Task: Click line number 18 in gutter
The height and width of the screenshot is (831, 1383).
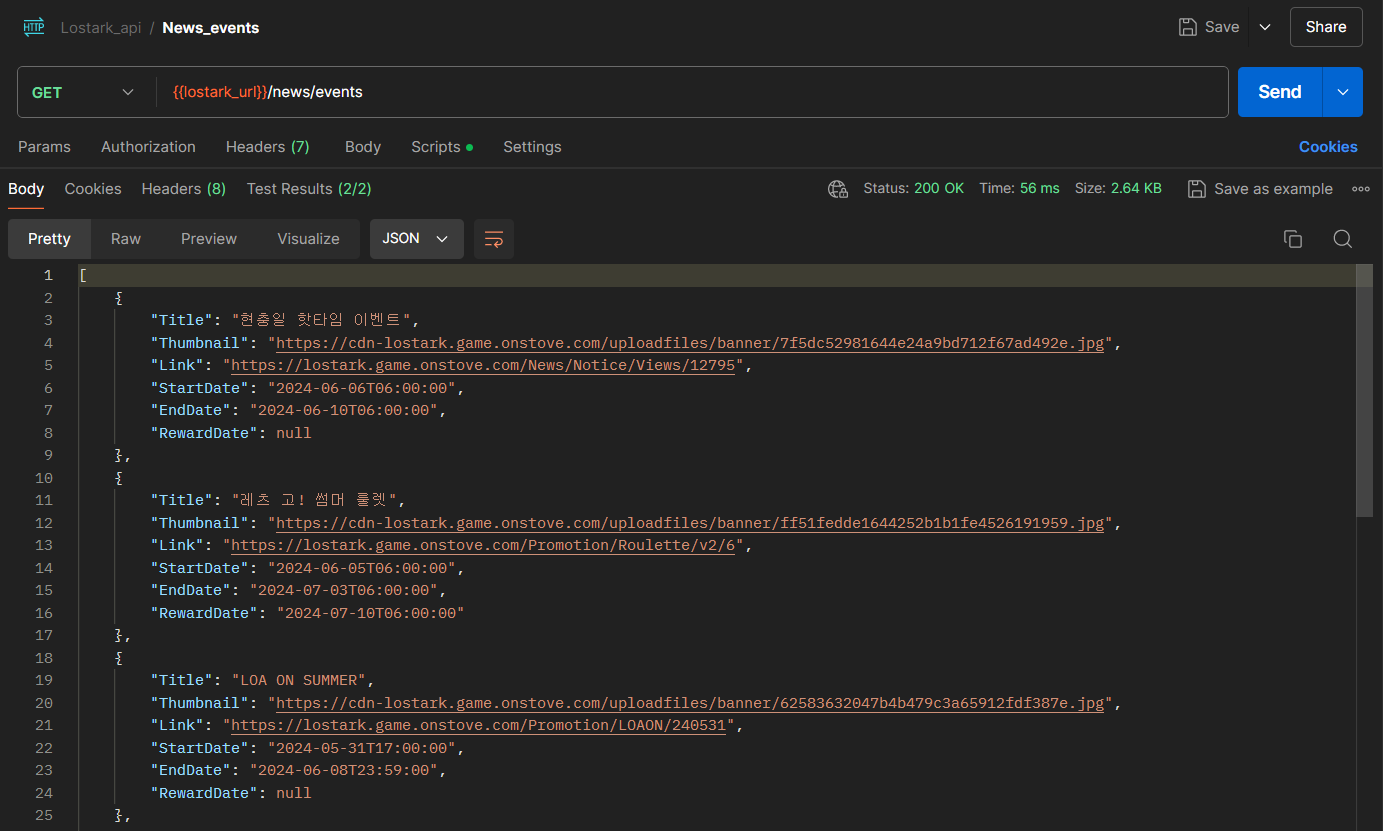Action: point(44,658)
